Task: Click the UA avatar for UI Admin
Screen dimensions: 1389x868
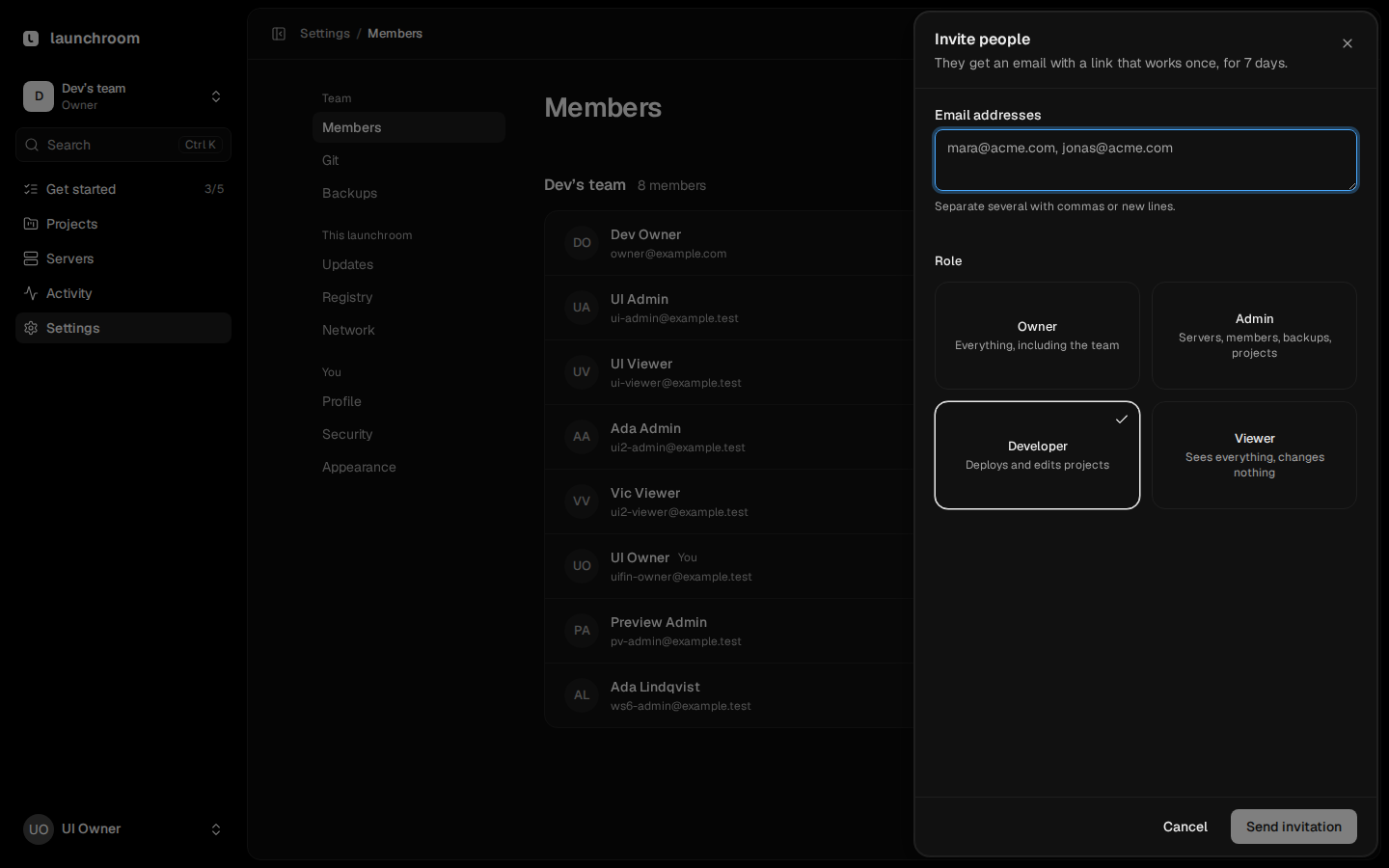Action: coord(582,308)
